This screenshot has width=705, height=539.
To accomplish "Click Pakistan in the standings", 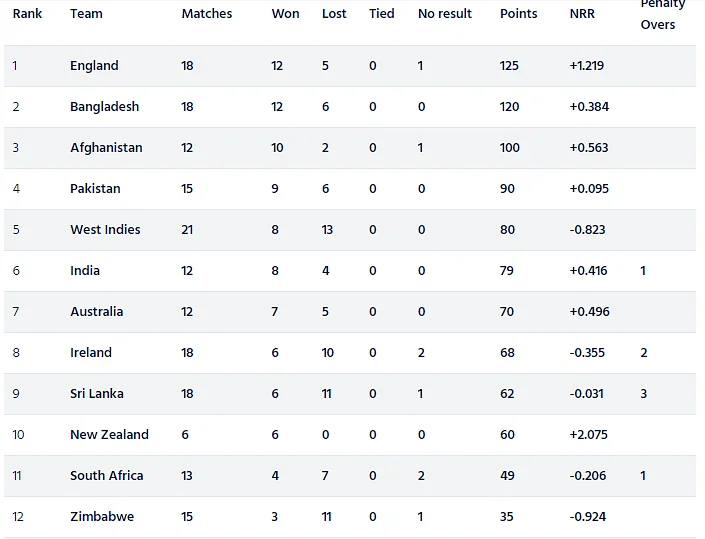I will tap(95, 189).
